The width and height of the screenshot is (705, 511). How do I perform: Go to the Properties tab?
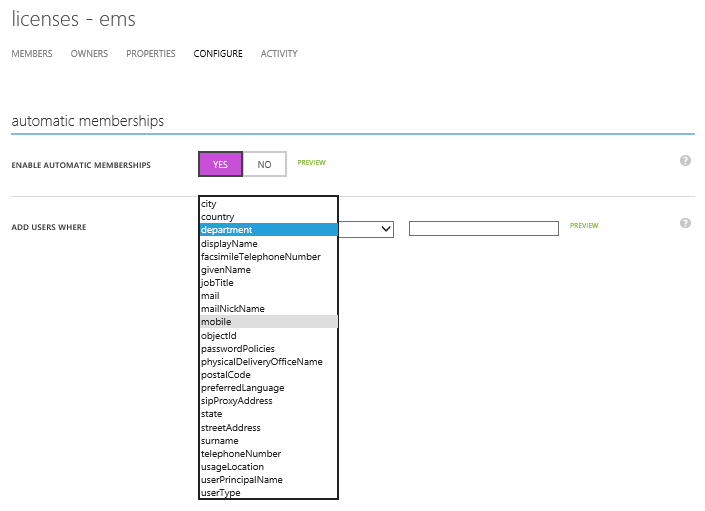(x=151, y=54)
